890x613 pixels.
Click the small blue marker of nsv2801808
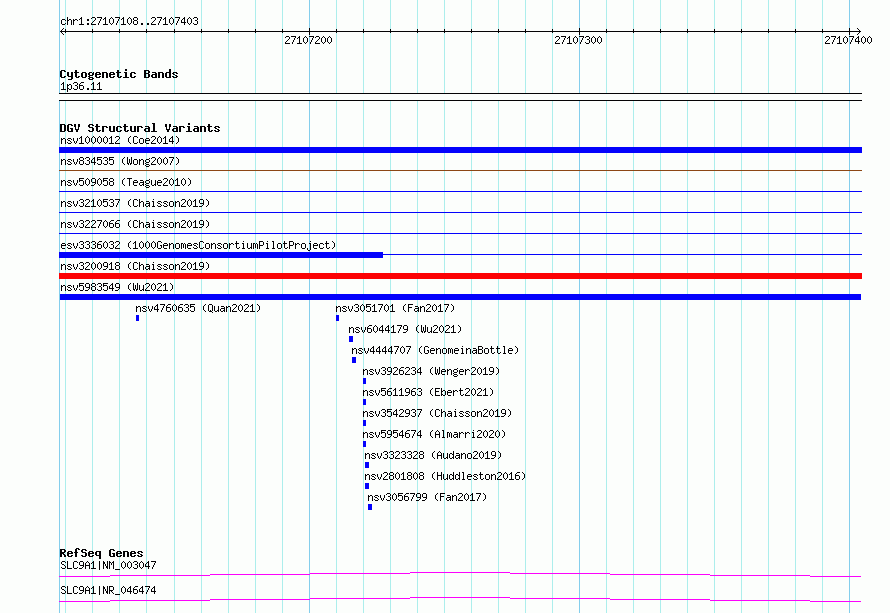pos(367,486)
